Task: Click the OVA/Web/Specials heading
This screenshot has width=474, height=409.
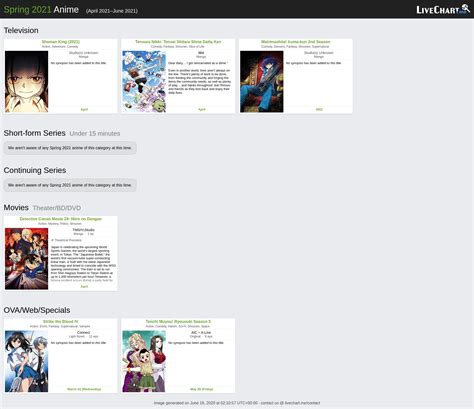Action: [x=37, y=310]
